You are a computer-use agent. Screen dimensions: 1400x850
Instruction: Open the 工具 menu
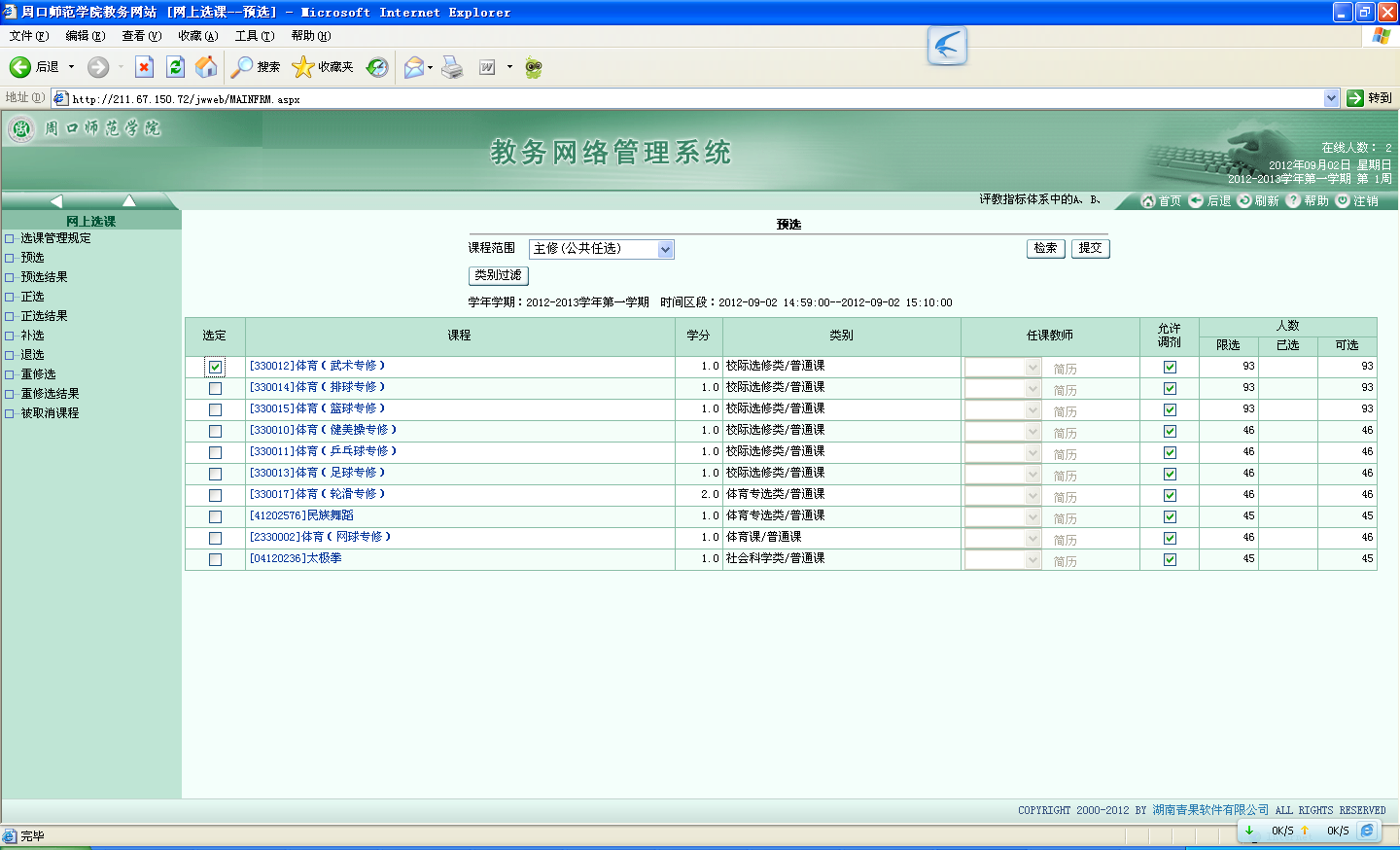click(x=254, y=36)
